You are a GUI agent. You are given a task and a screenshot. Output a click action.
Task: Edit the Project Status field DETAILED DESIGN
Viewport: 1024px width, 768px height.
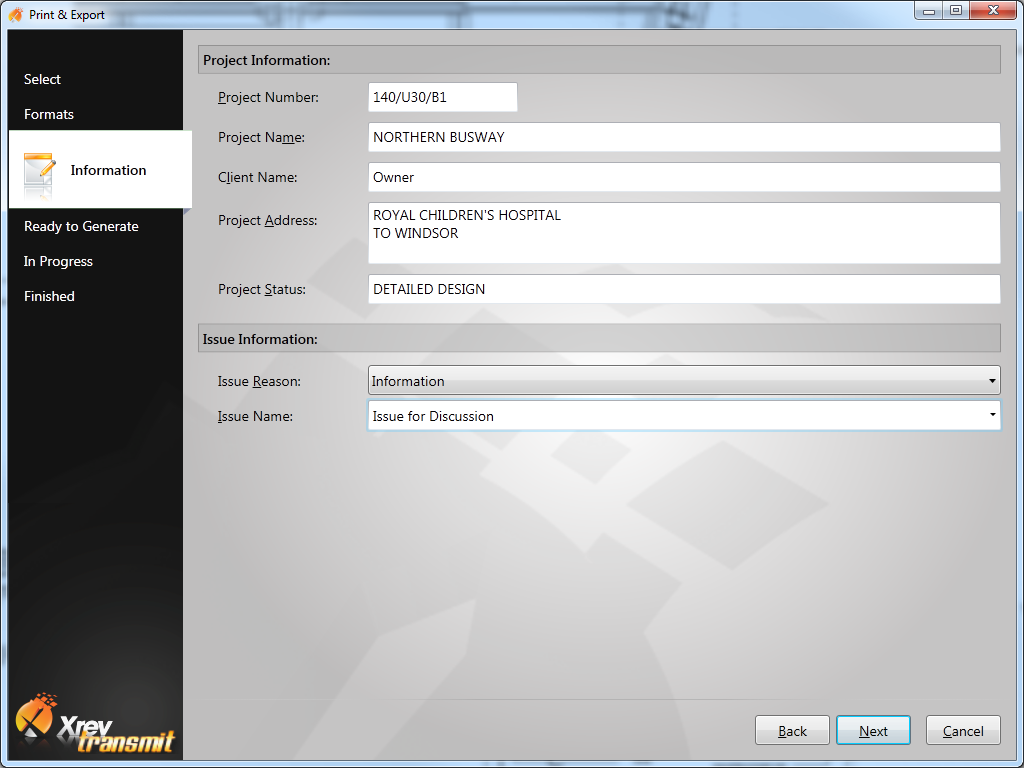coord(684,289)
